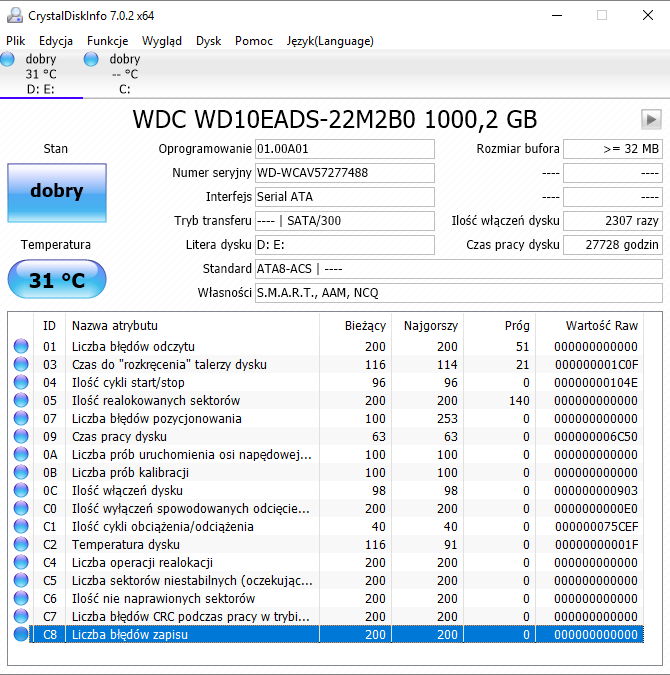Click the Tryb transferu SATA/300 field

click(x=344, y=221)
